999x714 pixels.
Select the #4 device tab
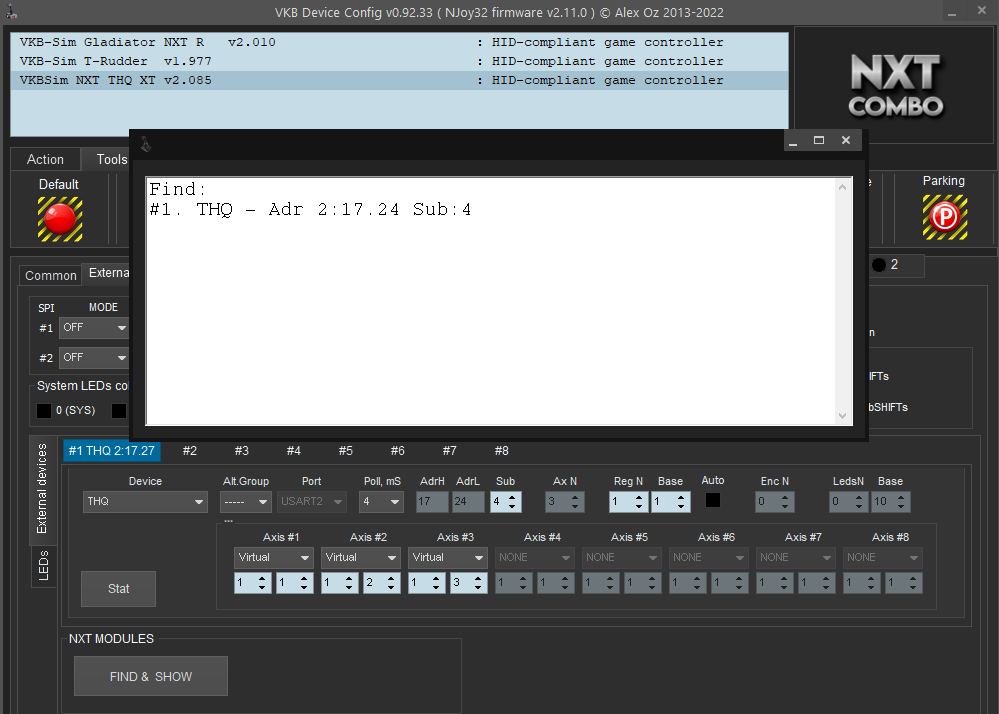click(294, 451)
